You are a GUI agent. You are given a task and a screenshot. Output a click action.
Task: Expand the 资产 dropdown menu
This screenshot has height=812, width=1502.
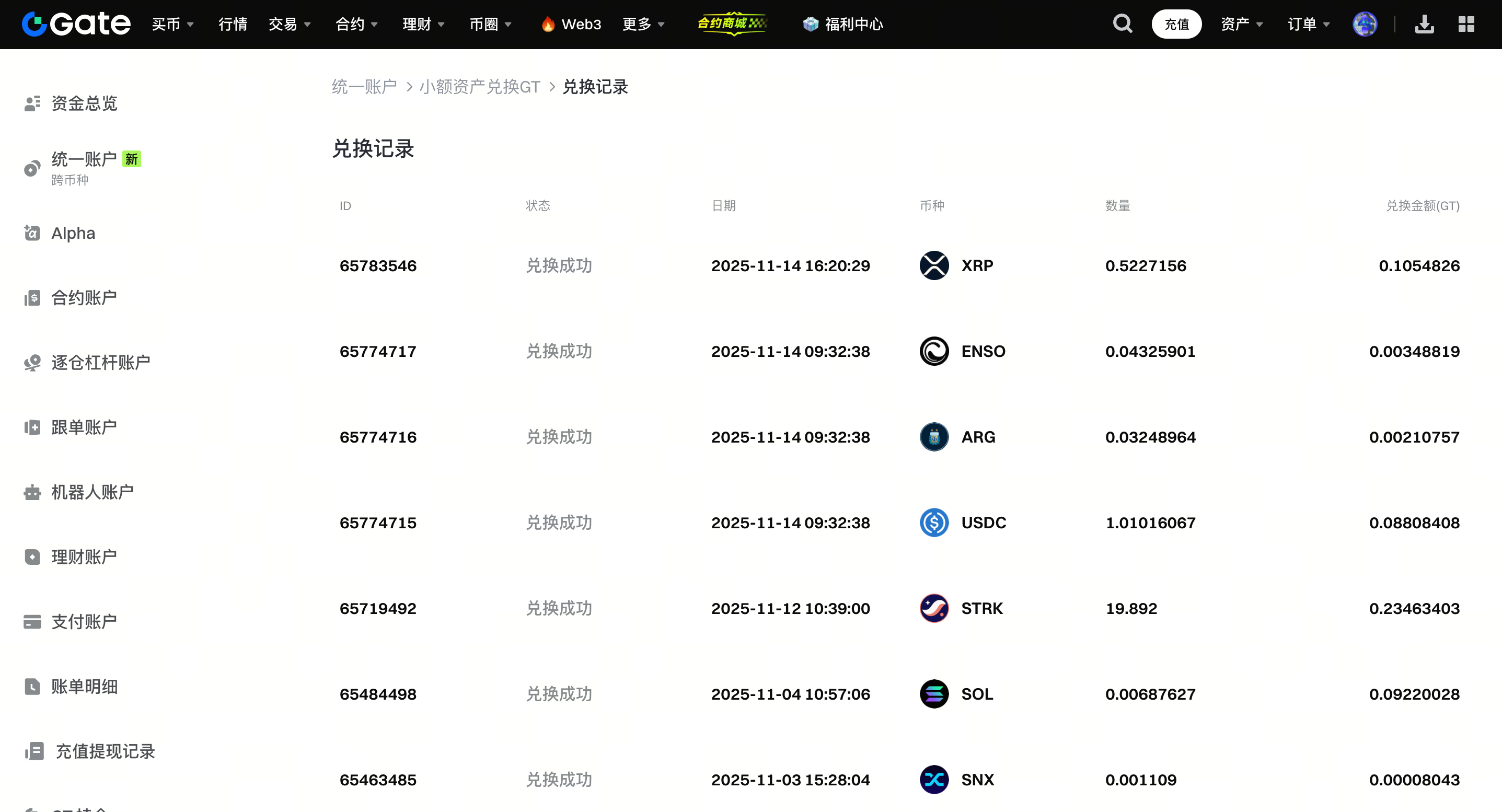1241,24
